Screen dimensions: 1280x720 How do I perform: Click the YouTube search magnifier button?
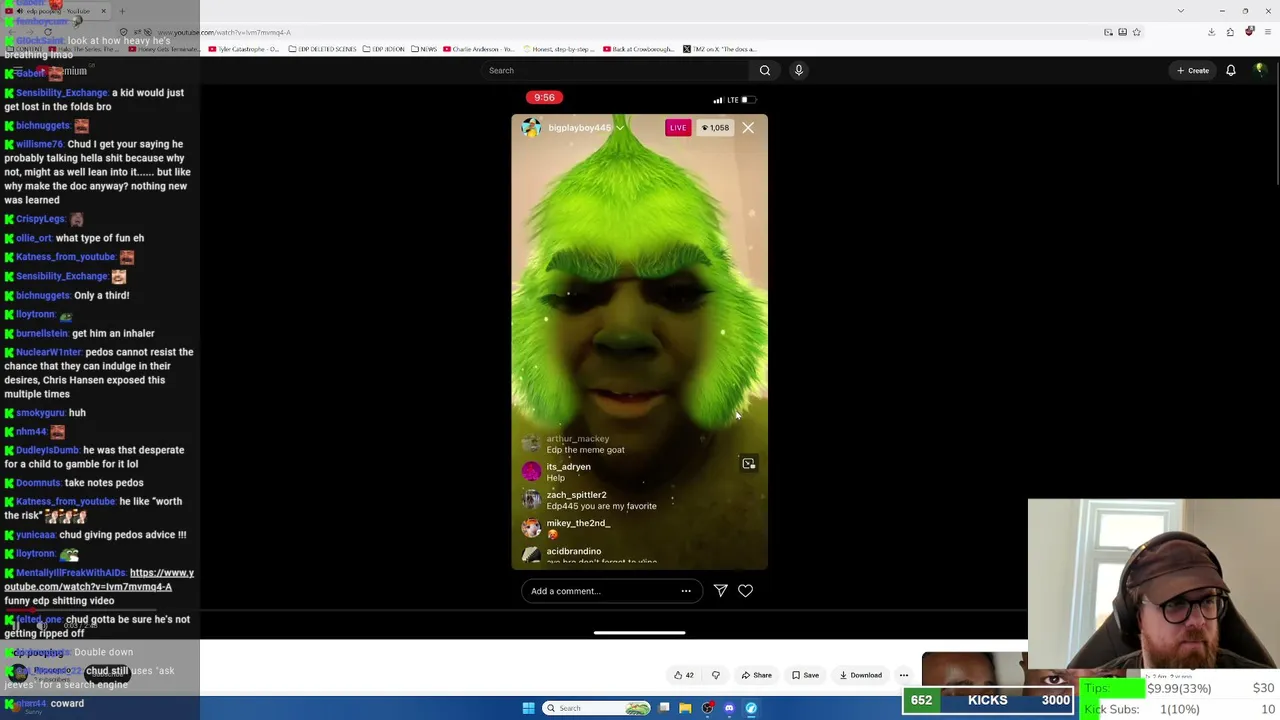tap(765, 70)
